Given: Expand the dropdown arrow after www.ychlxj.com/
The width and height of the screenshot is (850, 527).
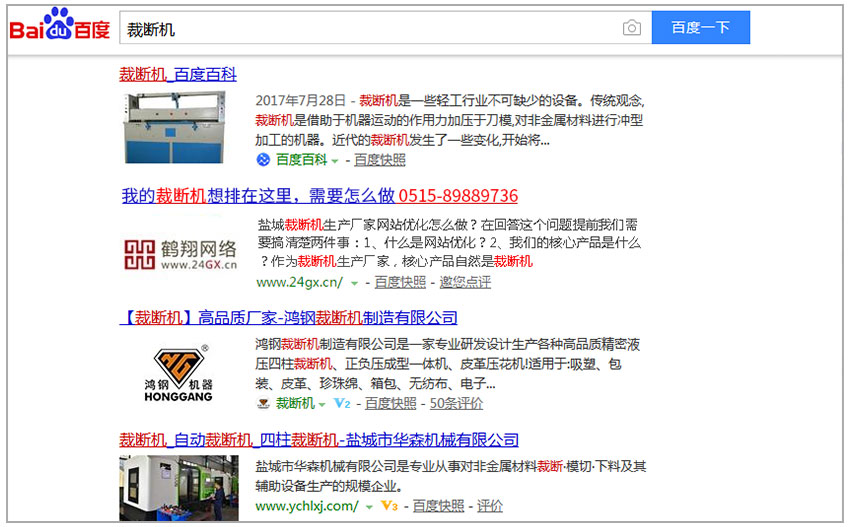Looking at the screenshot, I should click(x=368, y=507).
